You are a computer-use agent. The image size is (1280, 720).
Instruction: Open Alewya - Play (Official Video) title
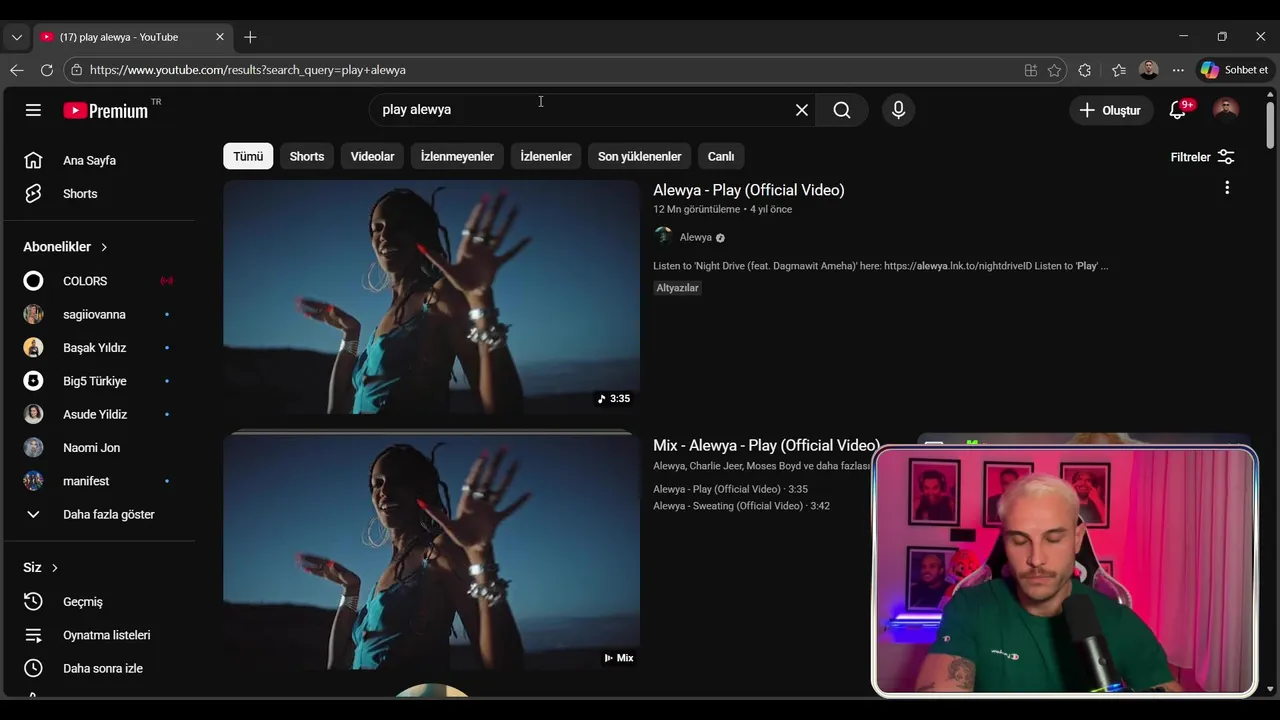click(x=749, y=190)
